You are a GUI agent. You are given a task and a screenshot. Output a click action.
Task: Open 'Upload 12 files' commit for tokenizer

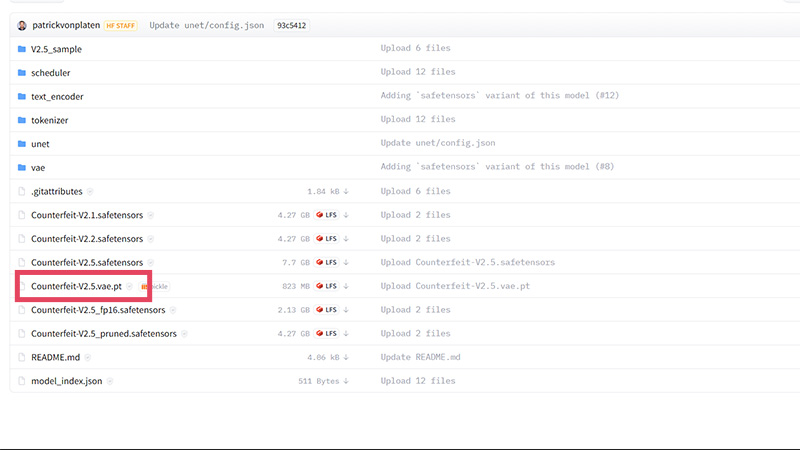[x=418, y=119]
